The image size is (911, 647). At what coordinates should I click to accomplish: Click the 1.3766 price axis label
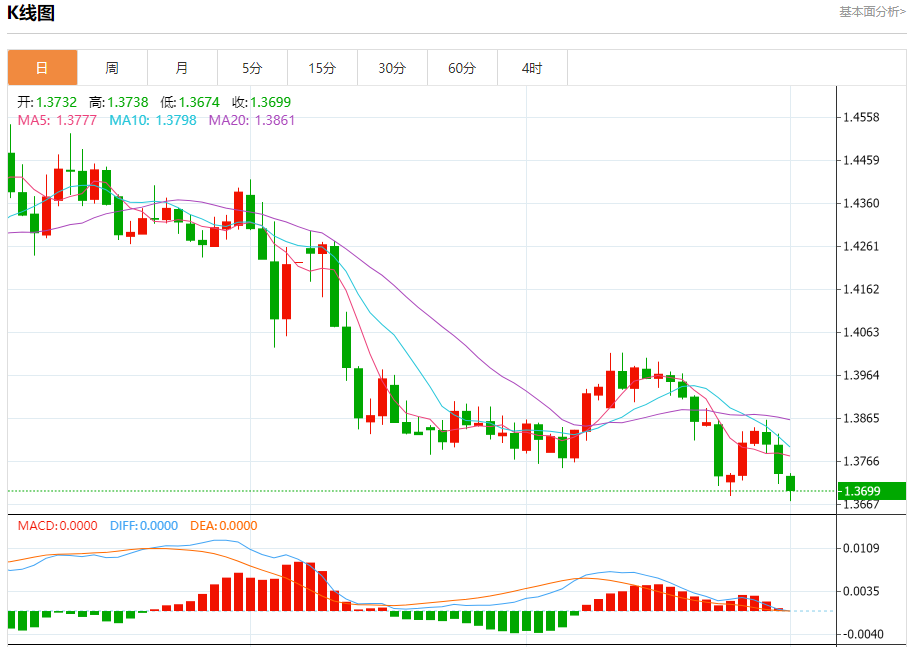(x=861, y=461)
